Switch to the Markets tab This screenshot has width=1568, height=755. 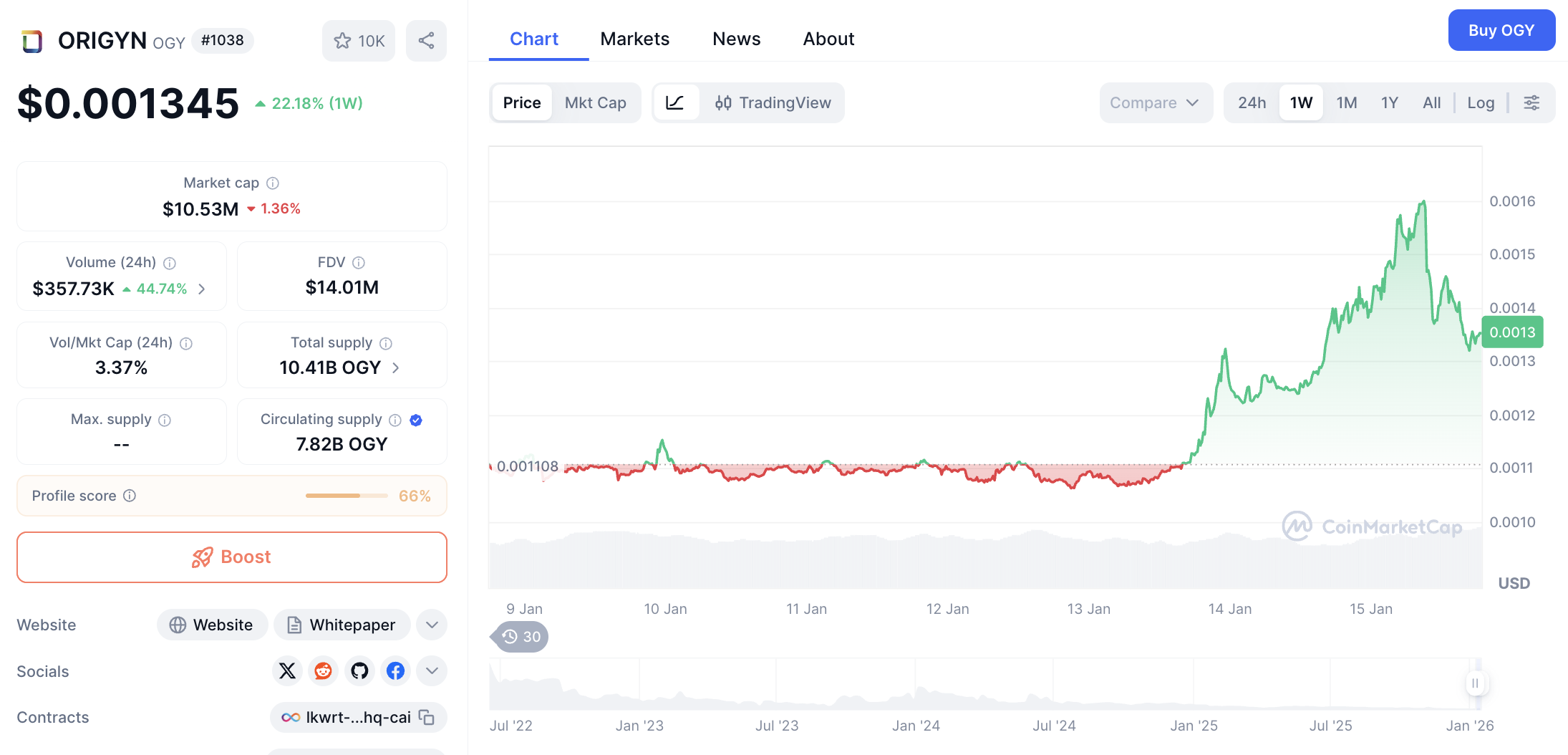click(634, 39)
